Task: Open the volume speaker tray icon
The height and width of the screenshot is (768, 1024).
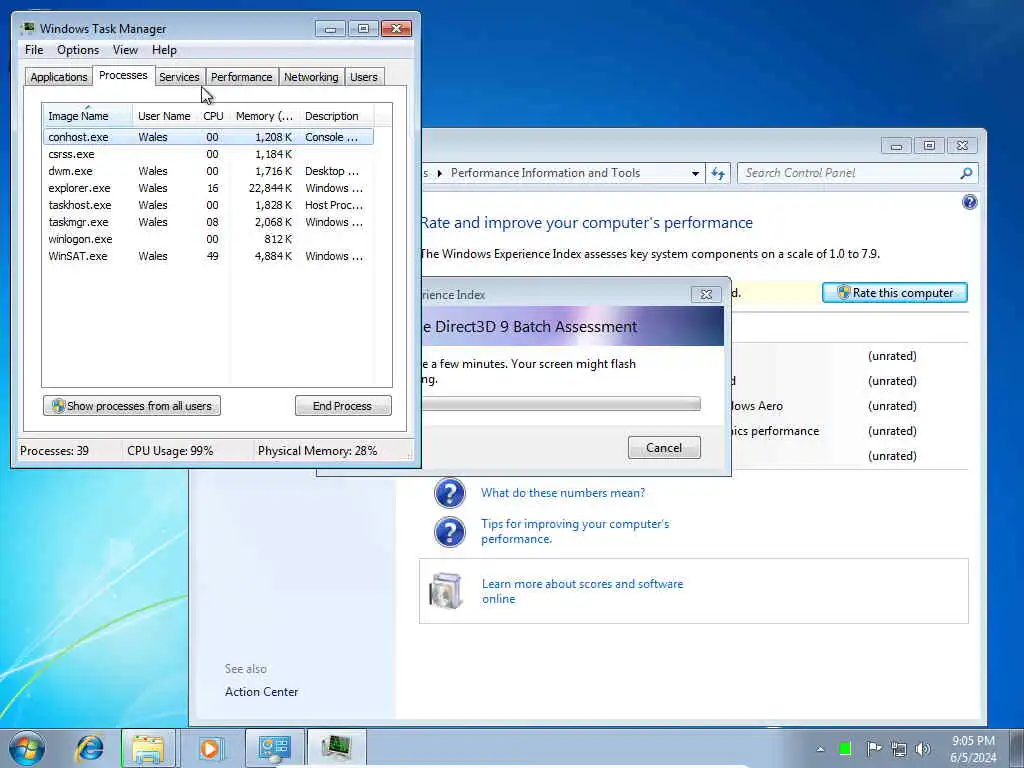Action: click(922, 749)
